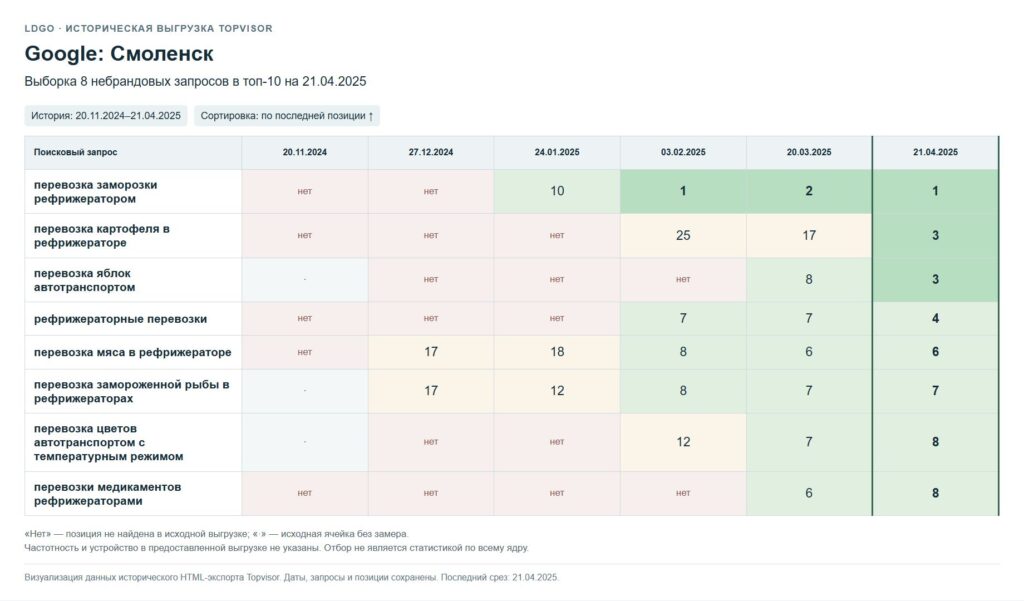Click query 'перевозка картофеля в рефрижераторе'
Viewport: 1024px width, 601px height.
point(102,236)
